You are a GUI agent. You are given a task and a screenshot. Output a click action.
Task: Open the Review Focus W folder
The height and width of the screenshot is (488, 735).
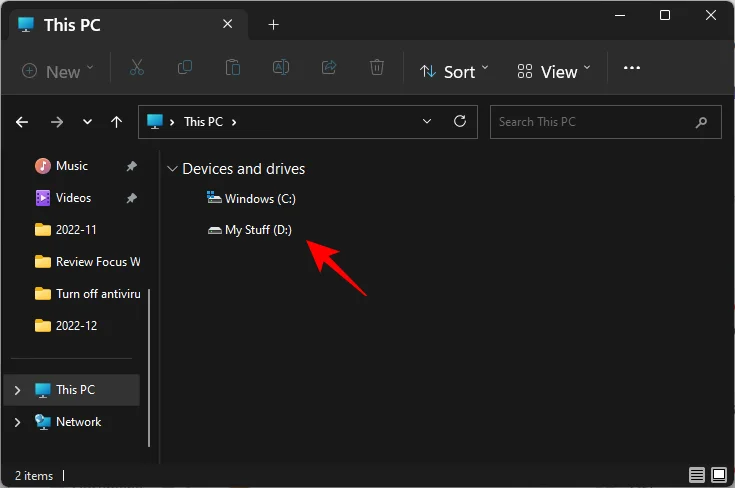[87, 262]
